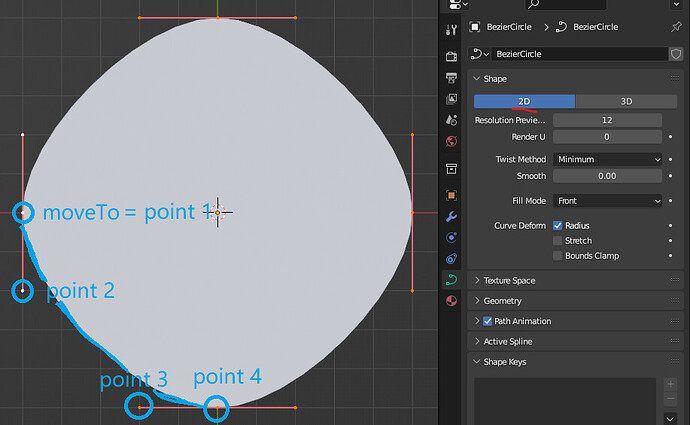Animate the Radius property dot
The width and height of the screenshot is (690, 425).
tap(670, 226)
